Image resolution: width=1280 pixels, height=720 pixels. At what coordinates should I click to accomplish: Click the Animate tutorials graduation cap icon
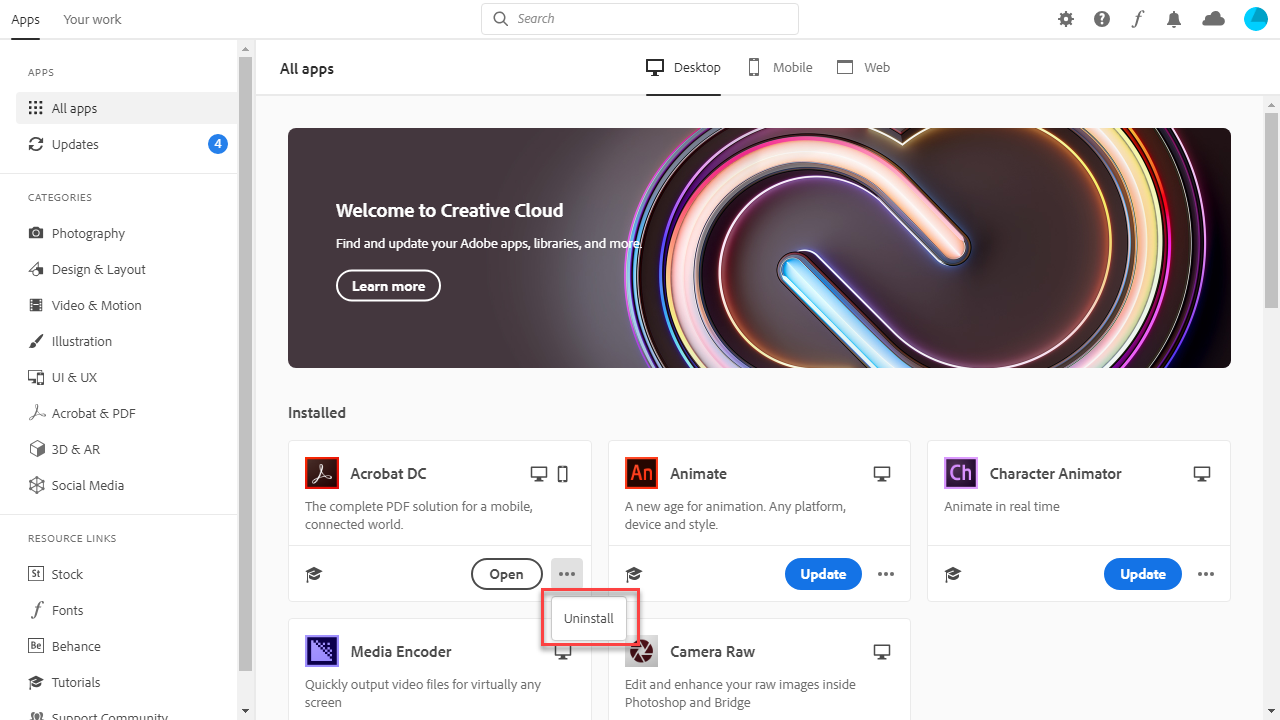[633, 574]
